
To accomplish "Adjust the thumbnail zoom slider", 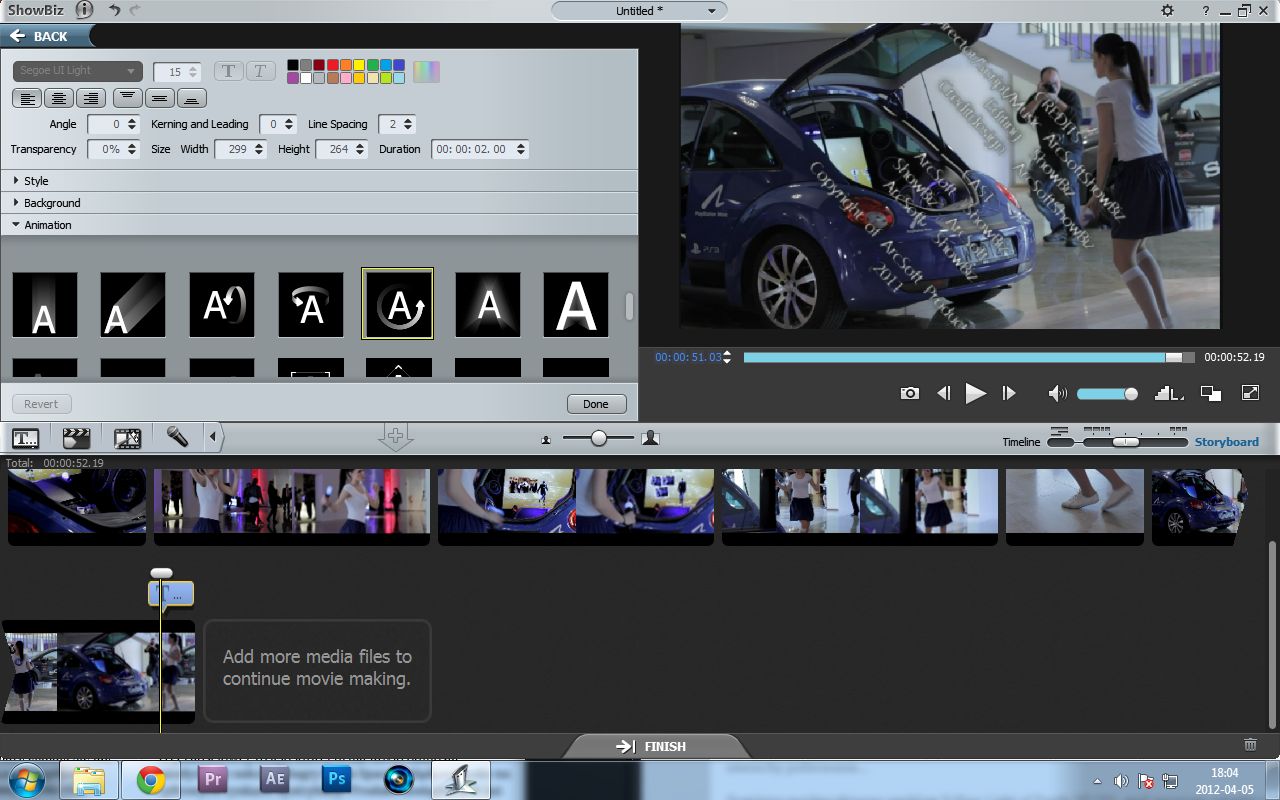I will click(x=598, y=438).
